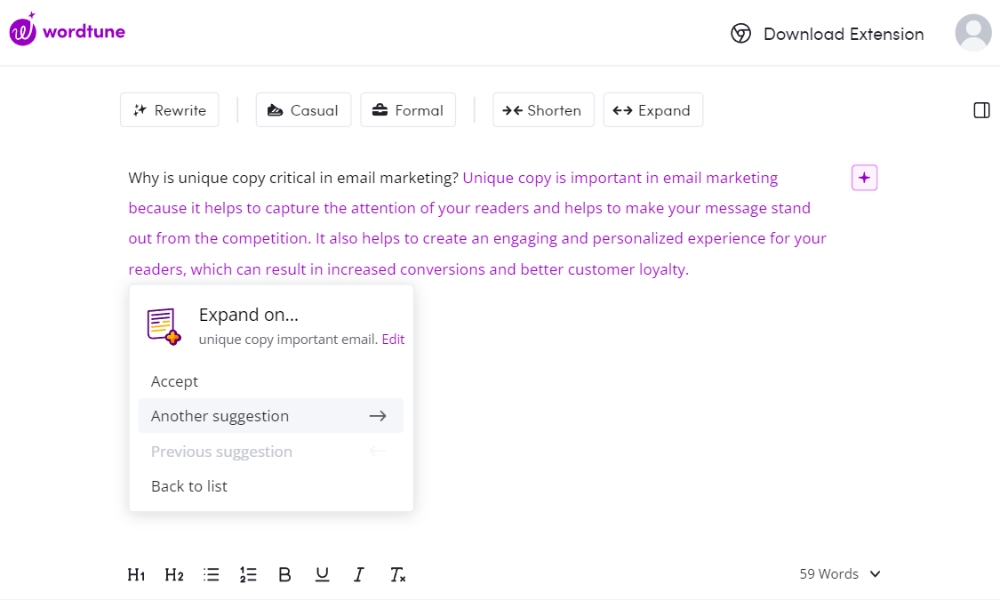Click the Edit link in Expand on
The image size is (1000, 600).
pyautogui.click(x=393, y=339)
